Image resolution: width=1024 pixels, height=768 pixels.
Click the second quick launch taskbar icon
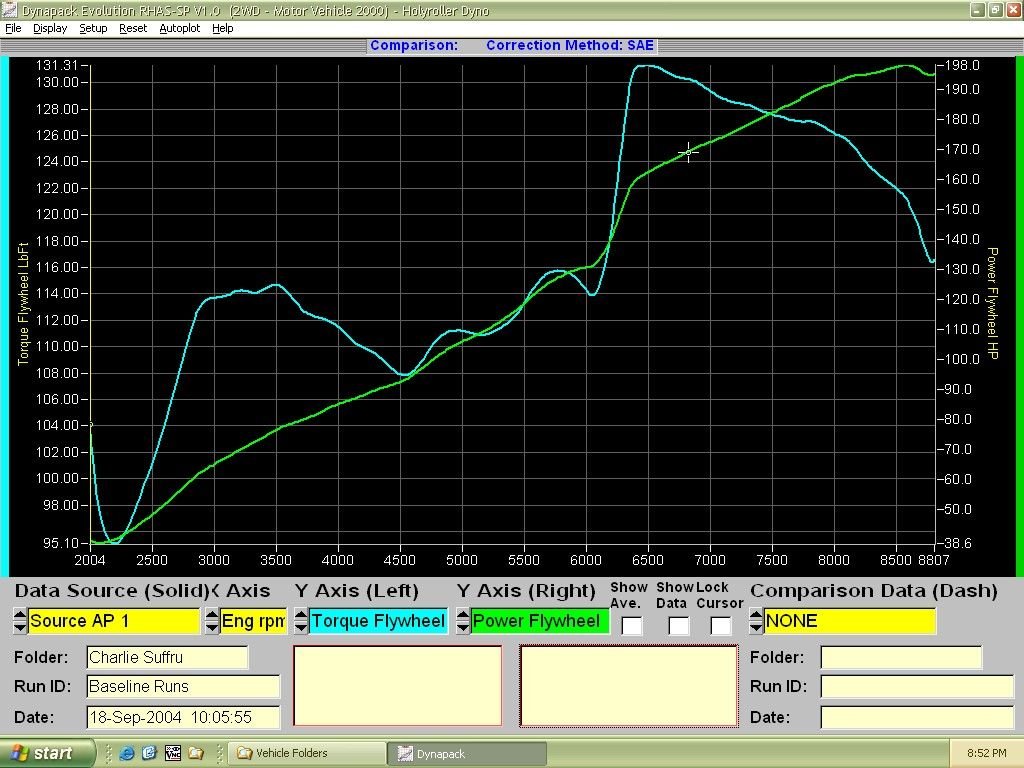[150, 753]
